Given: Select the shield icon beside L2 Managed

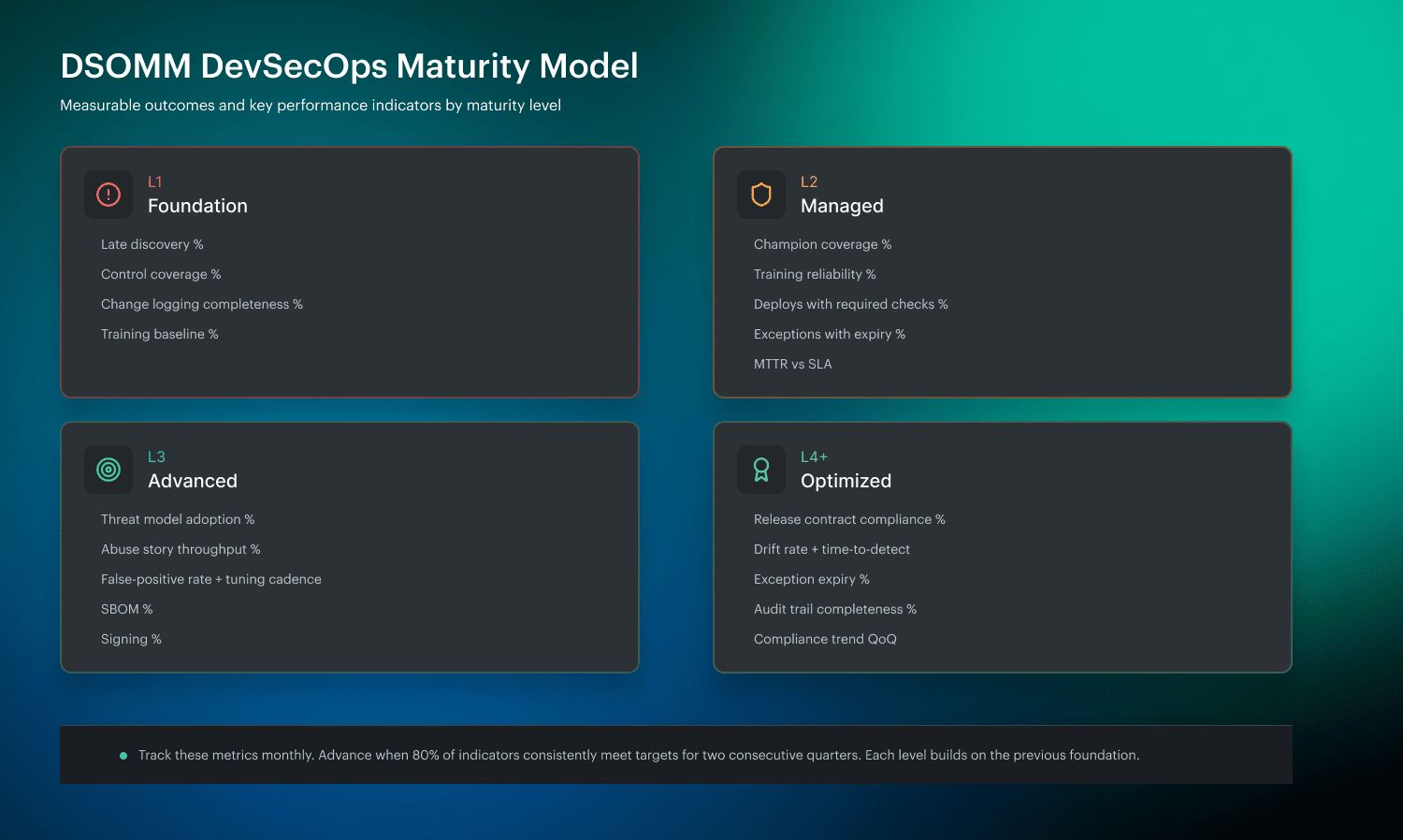Looking at the screenshot, I should pyautogui.click(x=760, y=195).
